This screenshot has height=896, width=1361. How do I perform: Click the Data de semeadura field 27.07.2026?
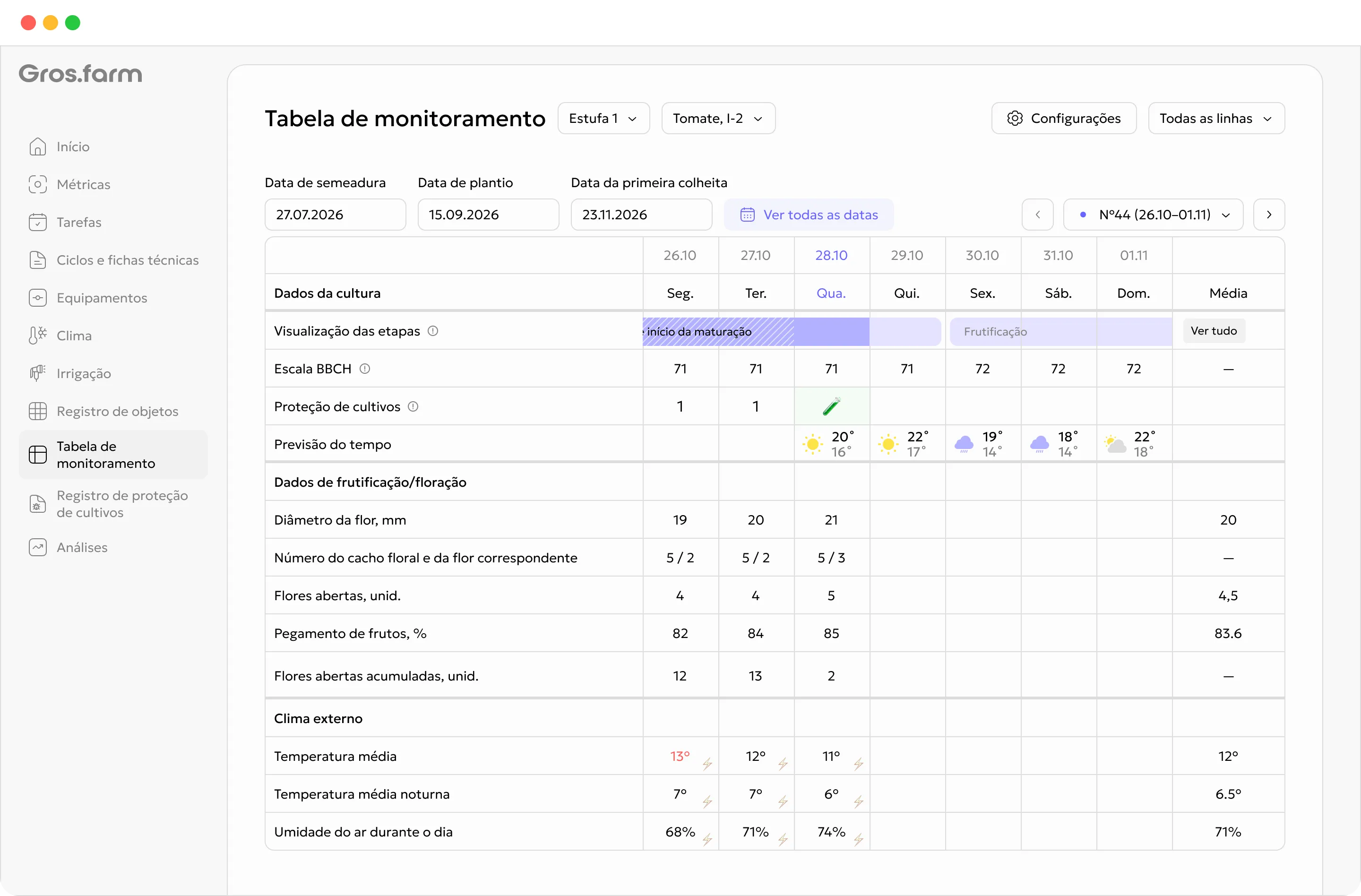point(335,215)
